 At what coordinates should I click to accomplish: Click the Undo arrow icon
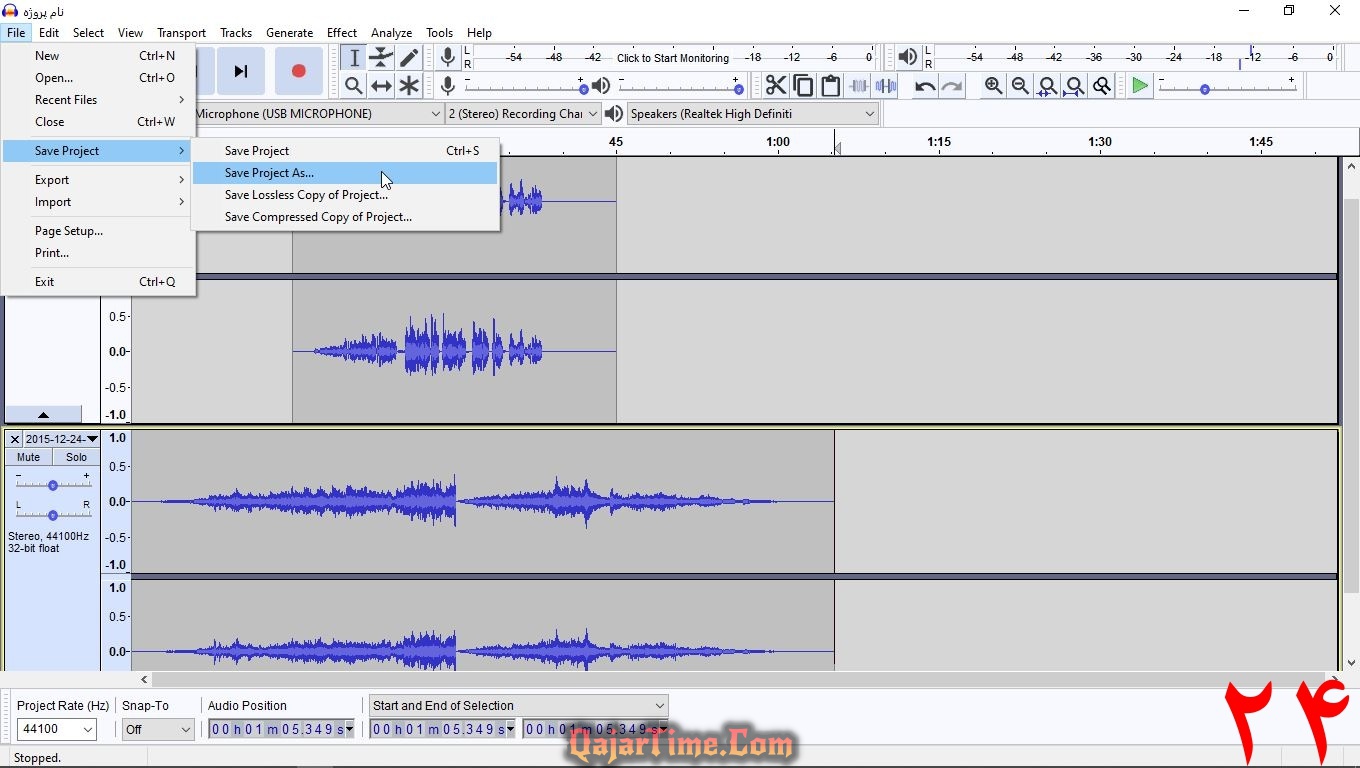click(x=925, y=86)
